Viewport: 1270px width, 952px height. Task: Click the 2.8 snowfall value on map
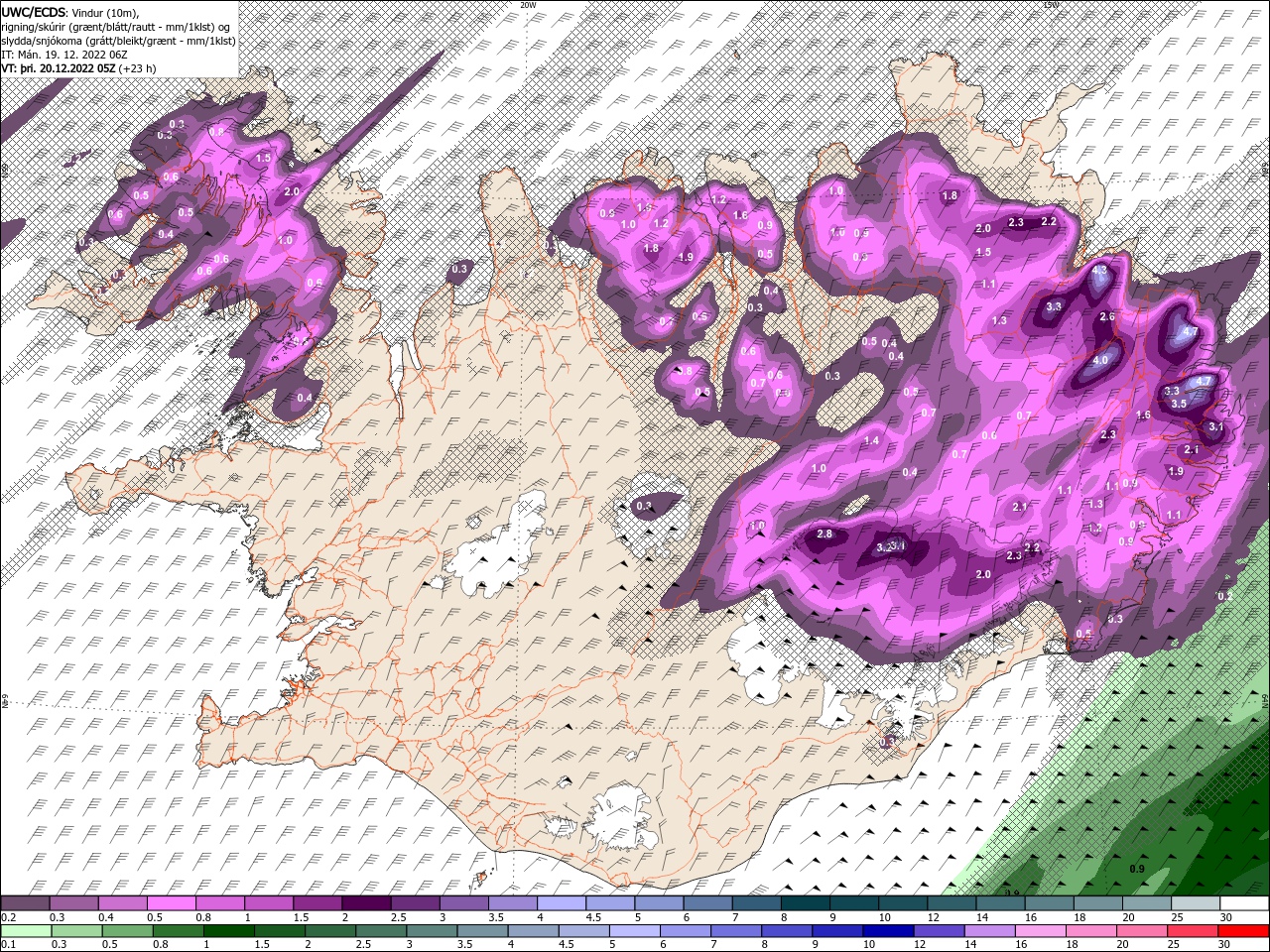pos(825,535)
